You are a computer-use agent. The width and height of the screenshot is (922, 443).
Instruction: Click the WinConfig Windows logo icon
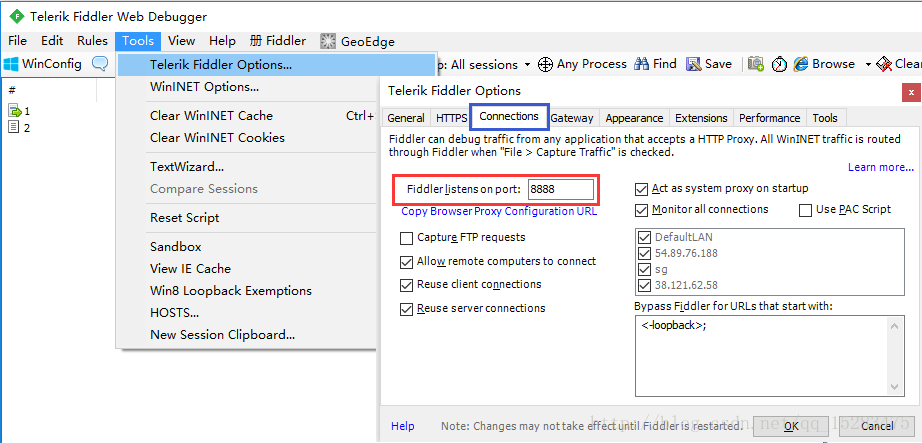point(11,64)
